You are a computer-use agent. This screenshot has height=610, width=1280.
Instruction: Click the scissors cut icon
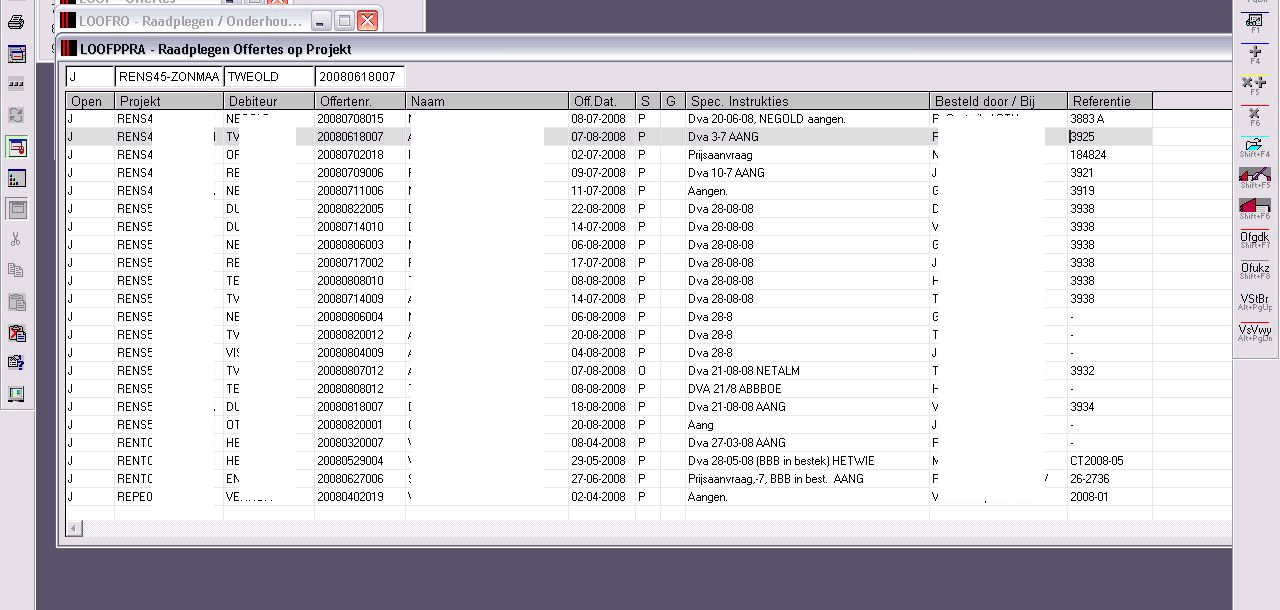pos(16,240)
